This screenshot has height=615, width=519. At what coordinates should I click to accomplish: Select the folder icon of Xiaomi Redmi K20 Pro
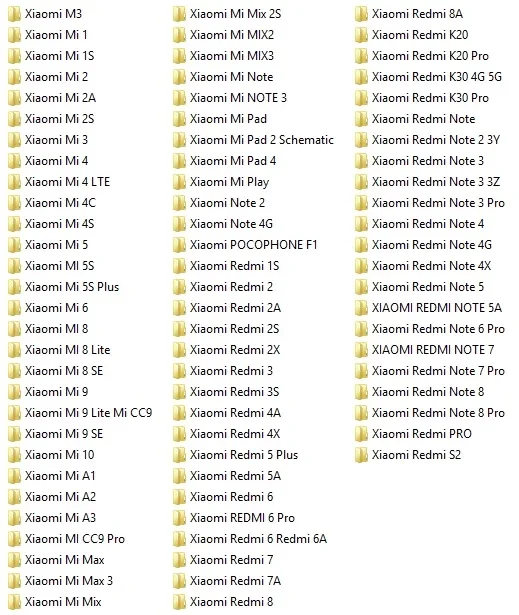coord(361,56)
